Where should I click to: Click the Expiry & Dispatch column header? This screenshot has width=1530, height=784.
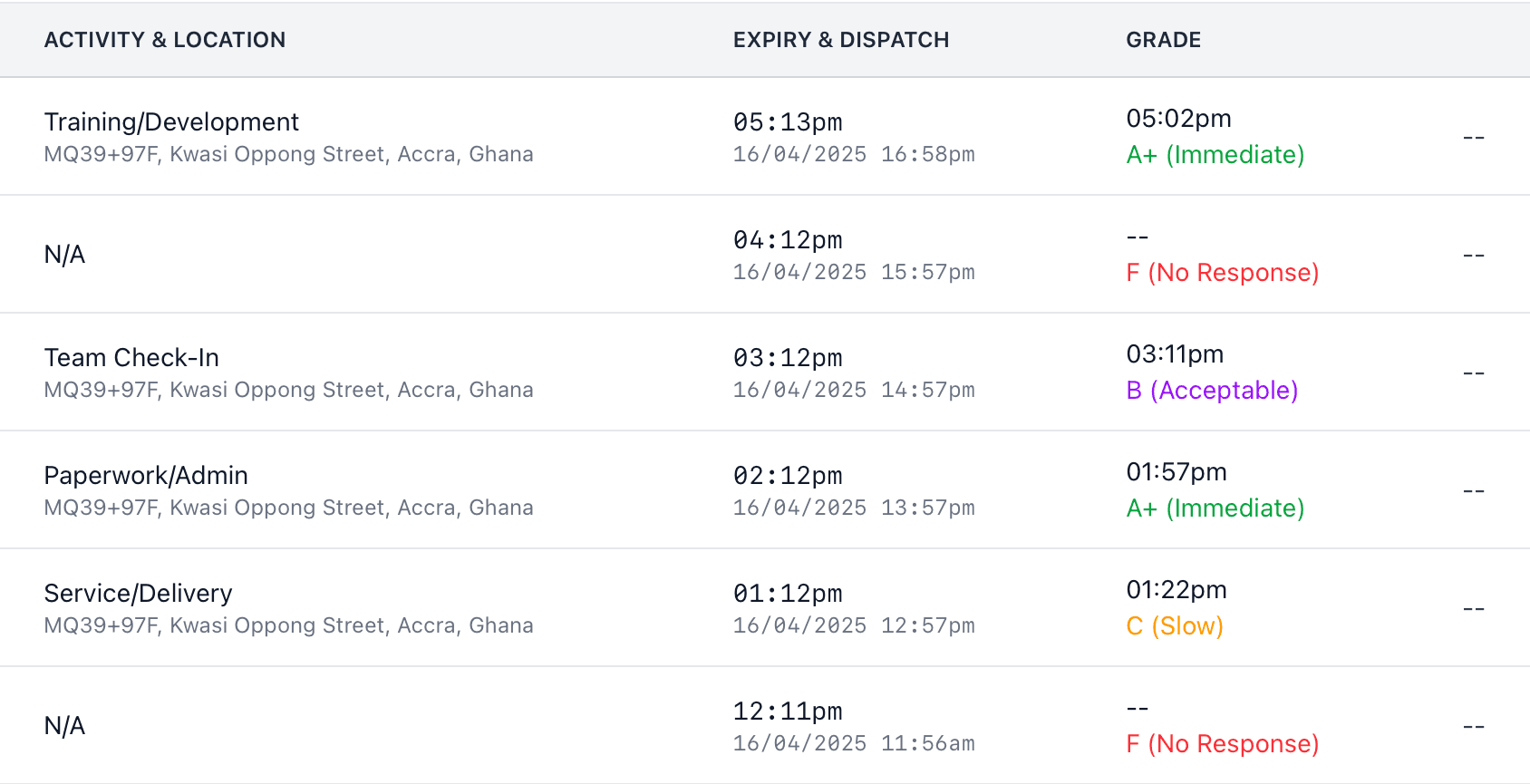click(841, 40)
